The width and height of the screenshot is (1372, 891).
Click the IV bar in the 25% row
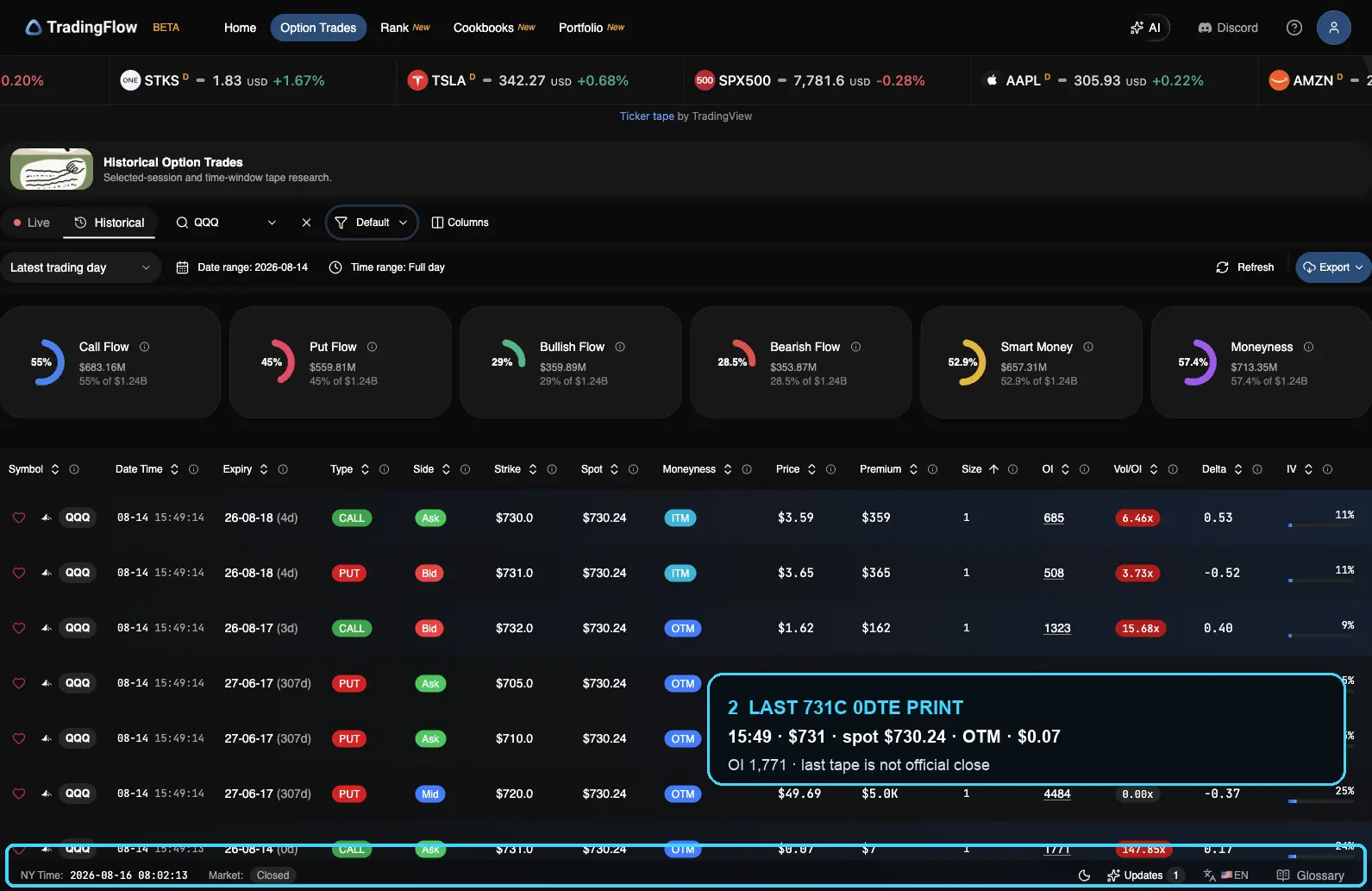point(1321,800)
